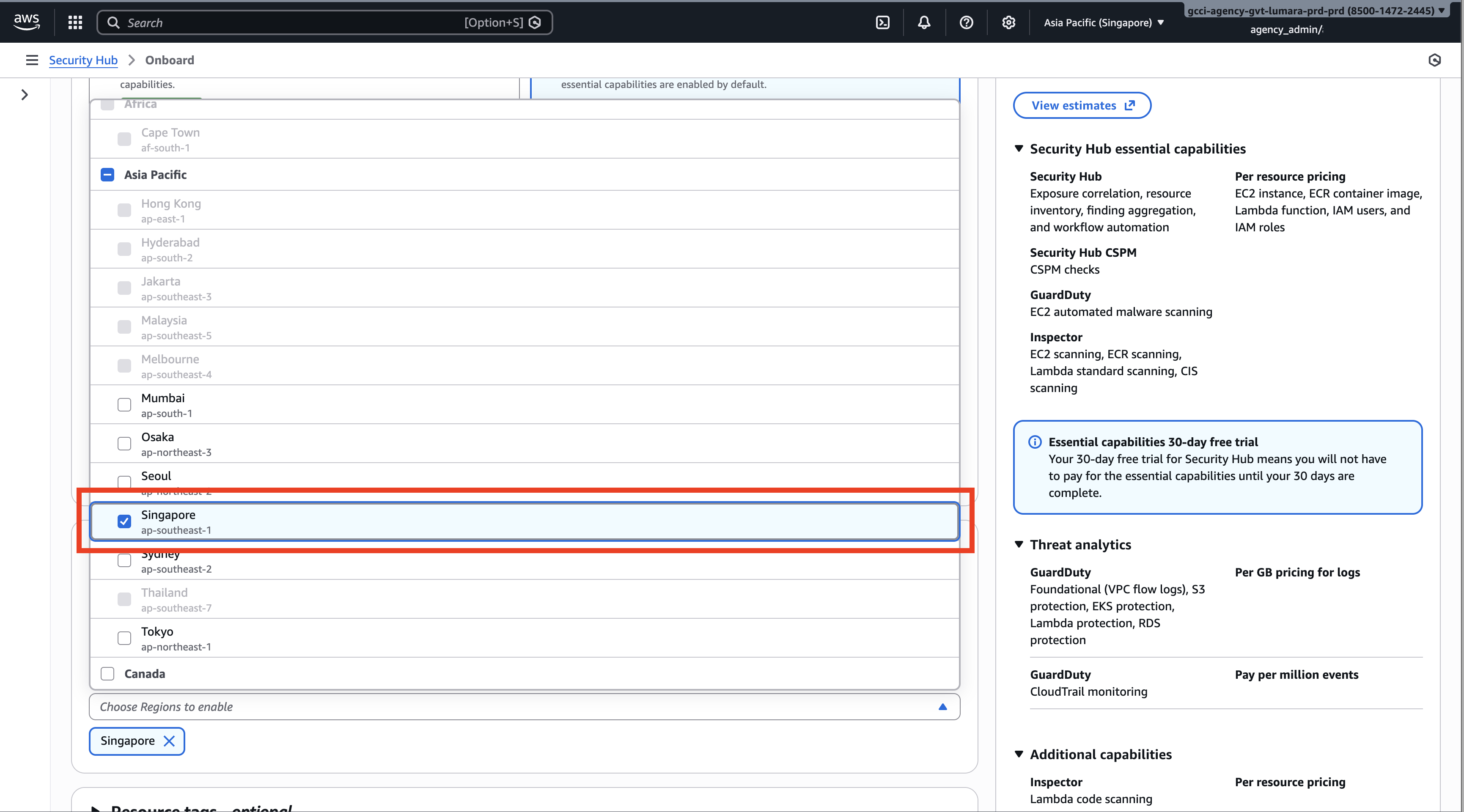The height and width of the screenshot is (812, 1464).
Task: Collapse Security Hub essential capabilities section
Action: tap(1019, 149)
